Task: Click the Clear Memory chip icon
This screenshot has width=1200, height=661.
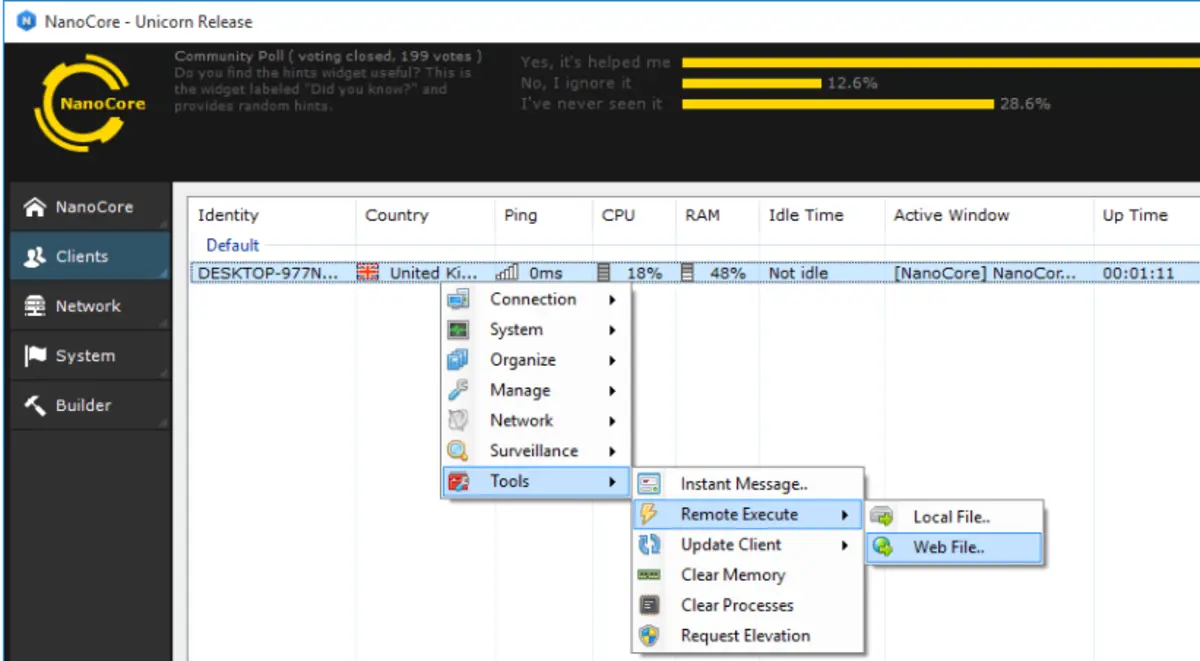Action: [649, 575]
